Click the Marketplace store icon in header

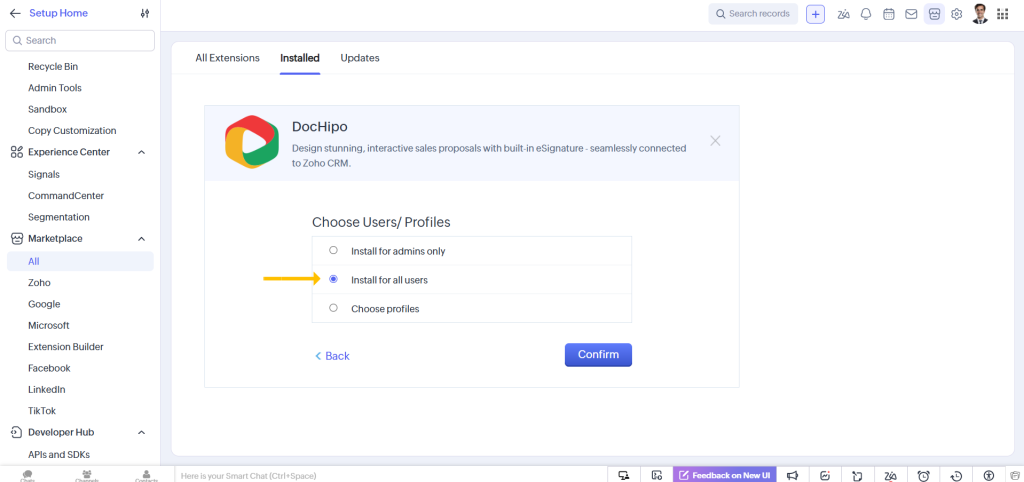point(934,14)
